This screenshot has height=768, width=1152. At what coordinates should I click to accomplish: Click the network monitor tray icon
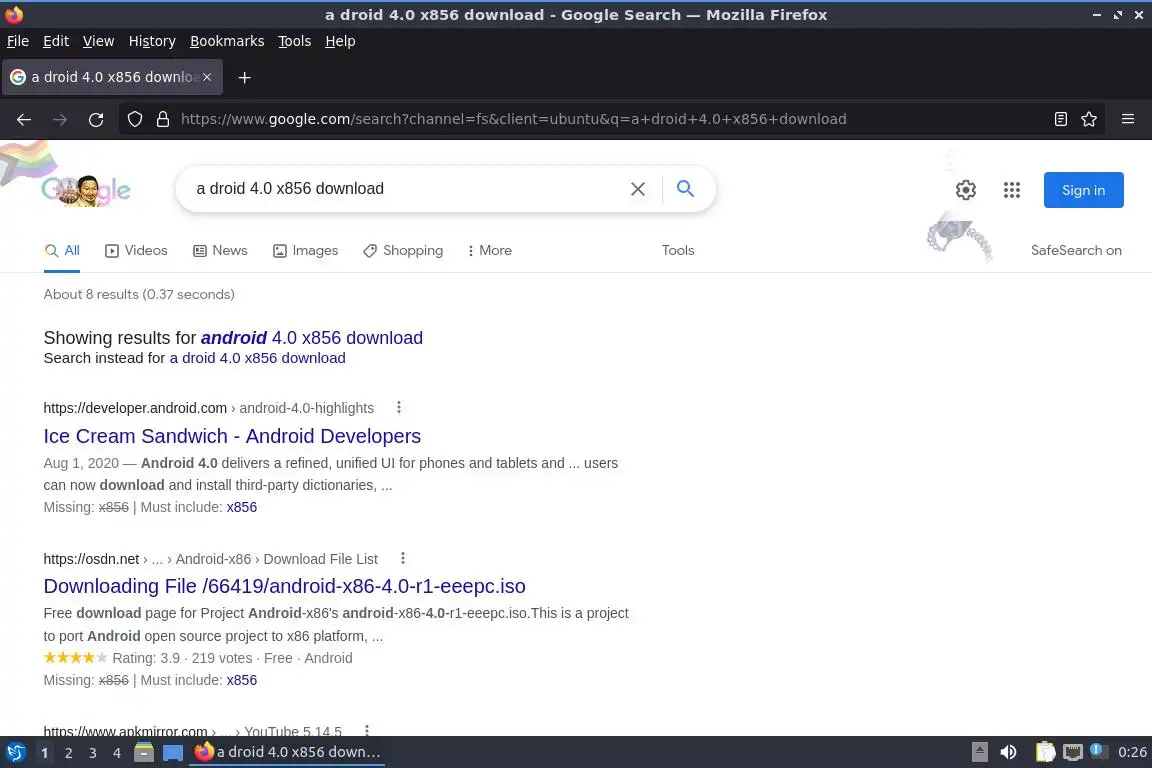pyautogui.click(x=1073, y=752)
